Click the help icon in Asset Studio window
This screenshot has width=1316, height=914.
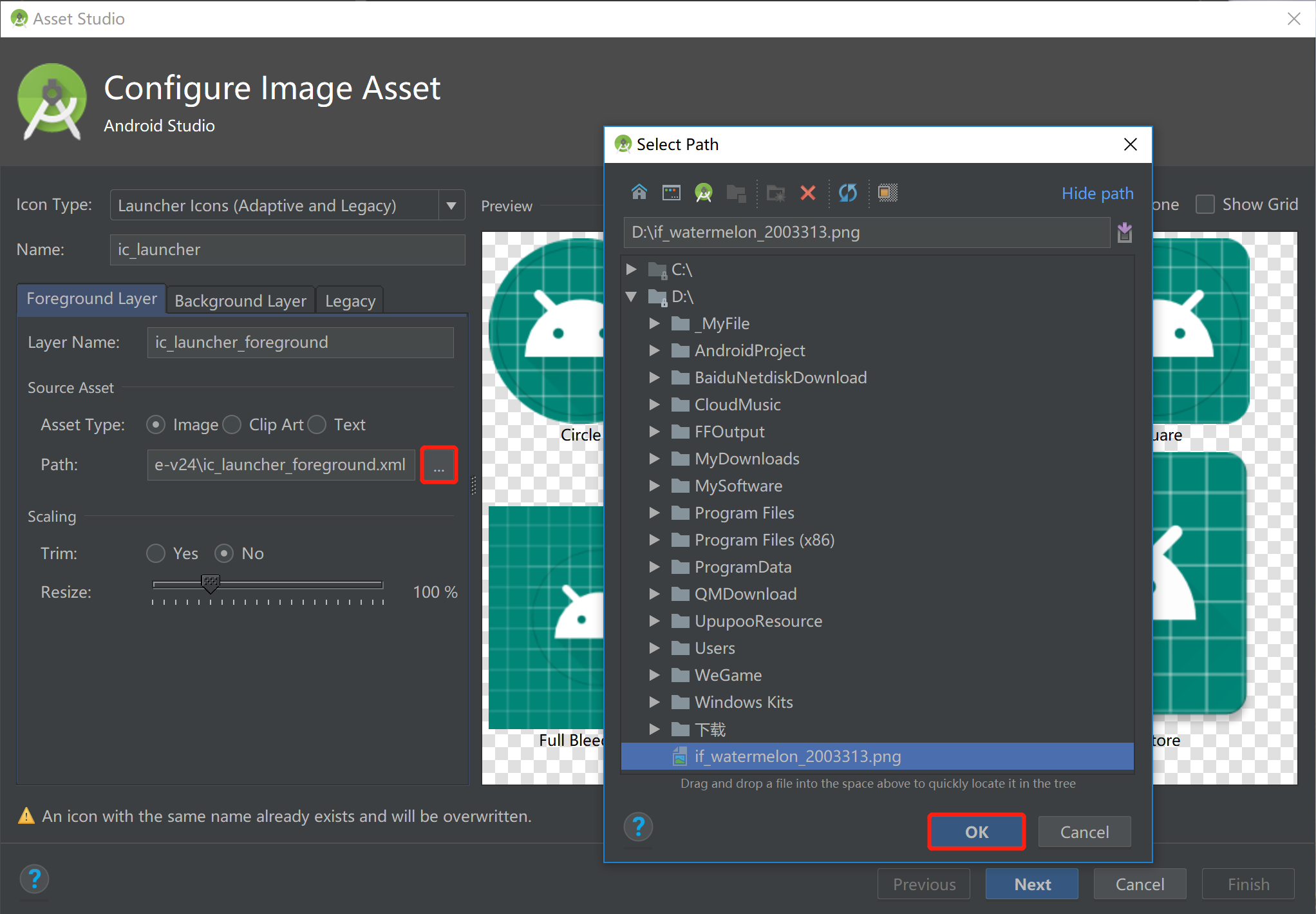pos(35,879)
